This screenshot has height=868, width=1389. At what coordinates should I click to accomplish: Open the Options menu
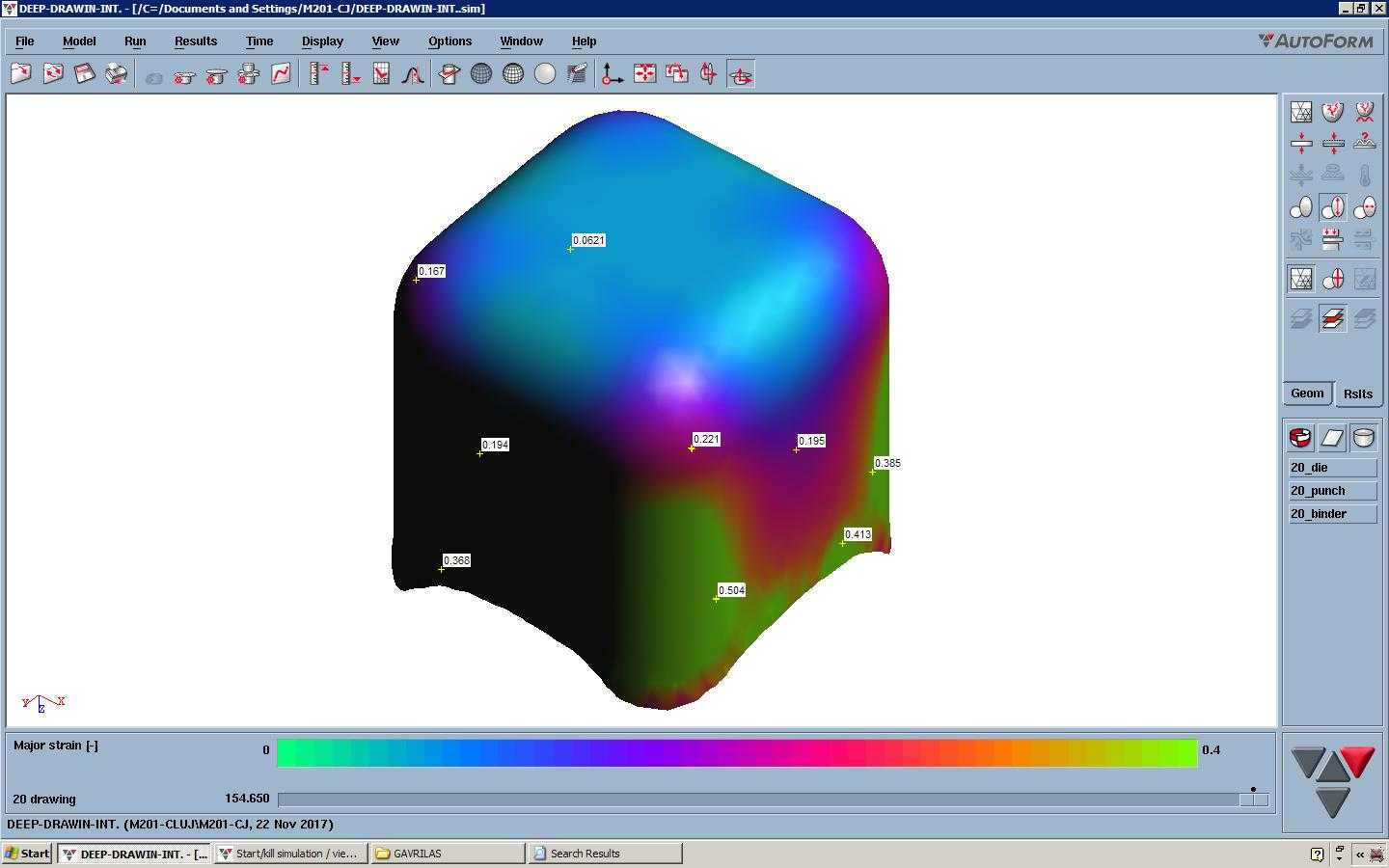point(450,41)
